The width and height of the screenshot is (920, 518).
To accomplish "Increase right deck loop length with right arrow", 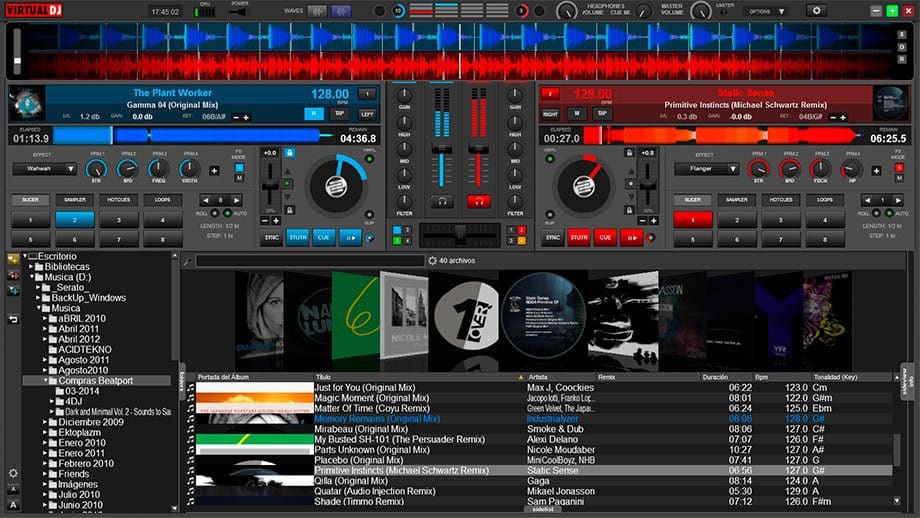I will tap(898, 200).
